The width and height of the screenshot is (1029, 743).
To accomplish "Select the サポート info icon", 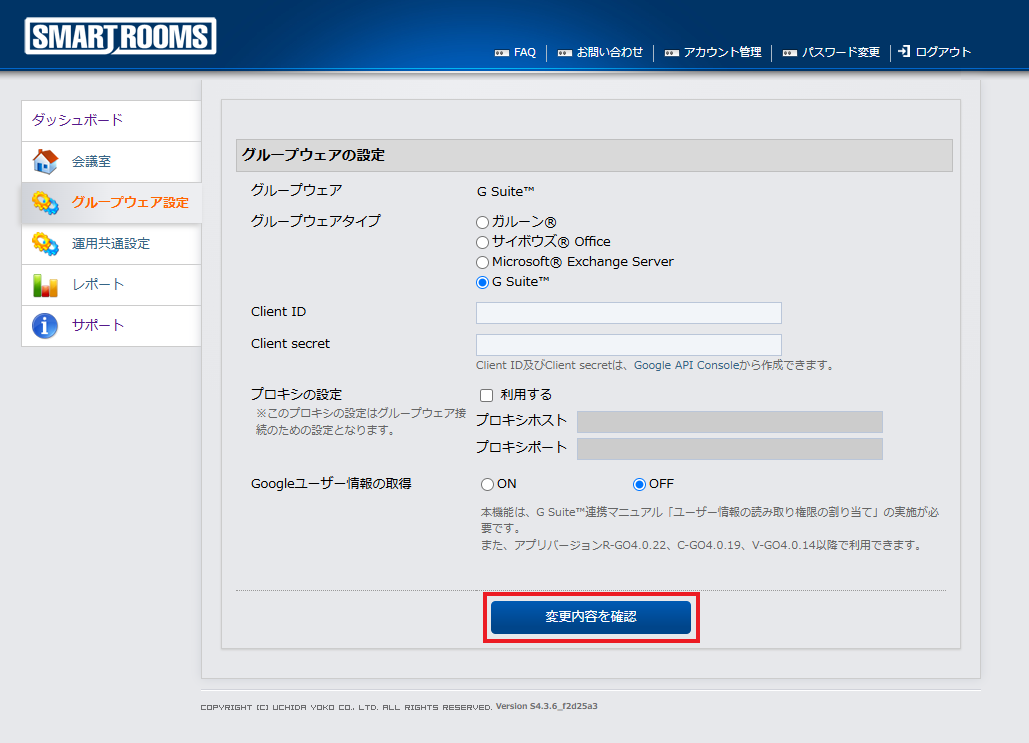I will [44, 326].
